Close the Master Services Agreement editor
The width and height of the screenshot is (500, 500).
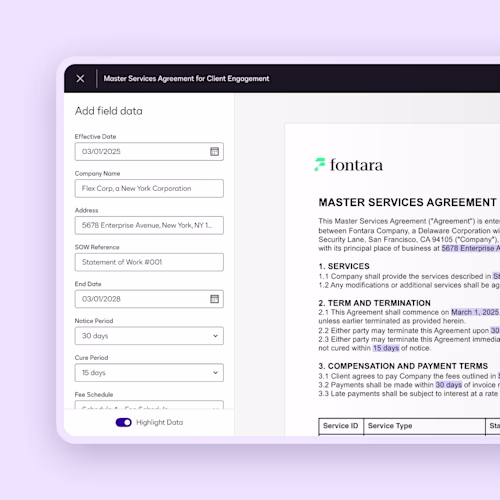point(80,78)
